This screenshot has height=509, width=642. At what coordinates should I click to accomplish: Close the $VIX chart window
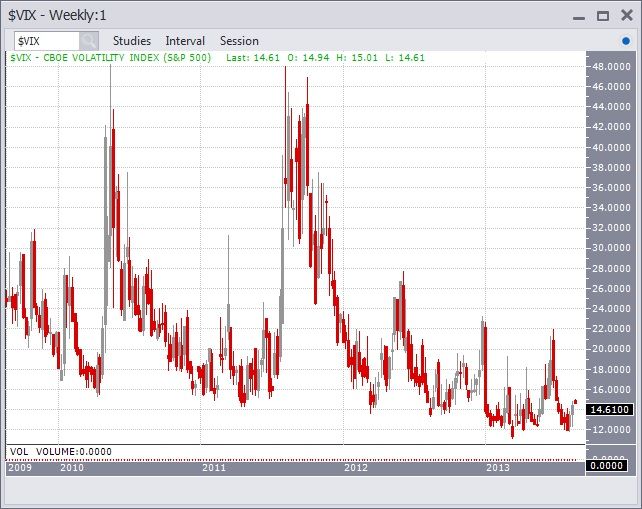[626, 16]
